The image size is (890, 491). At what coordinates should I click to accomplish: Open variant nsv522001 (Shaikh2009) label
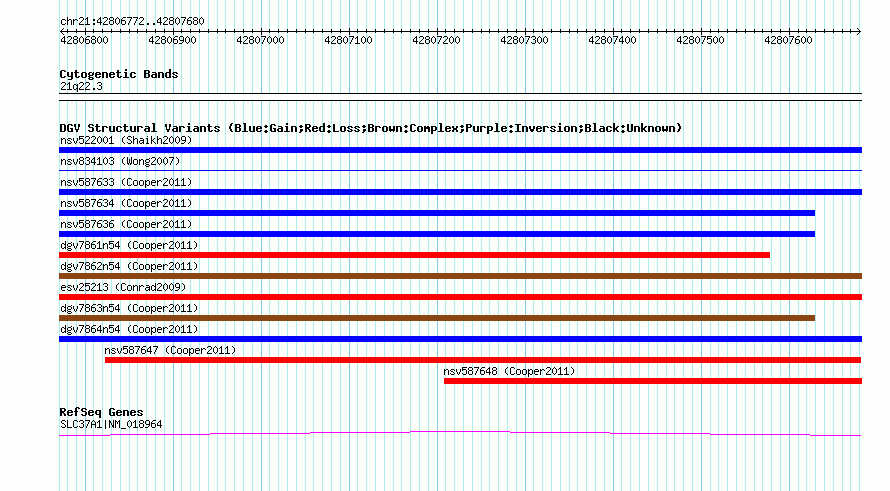[x=126, y=140]
